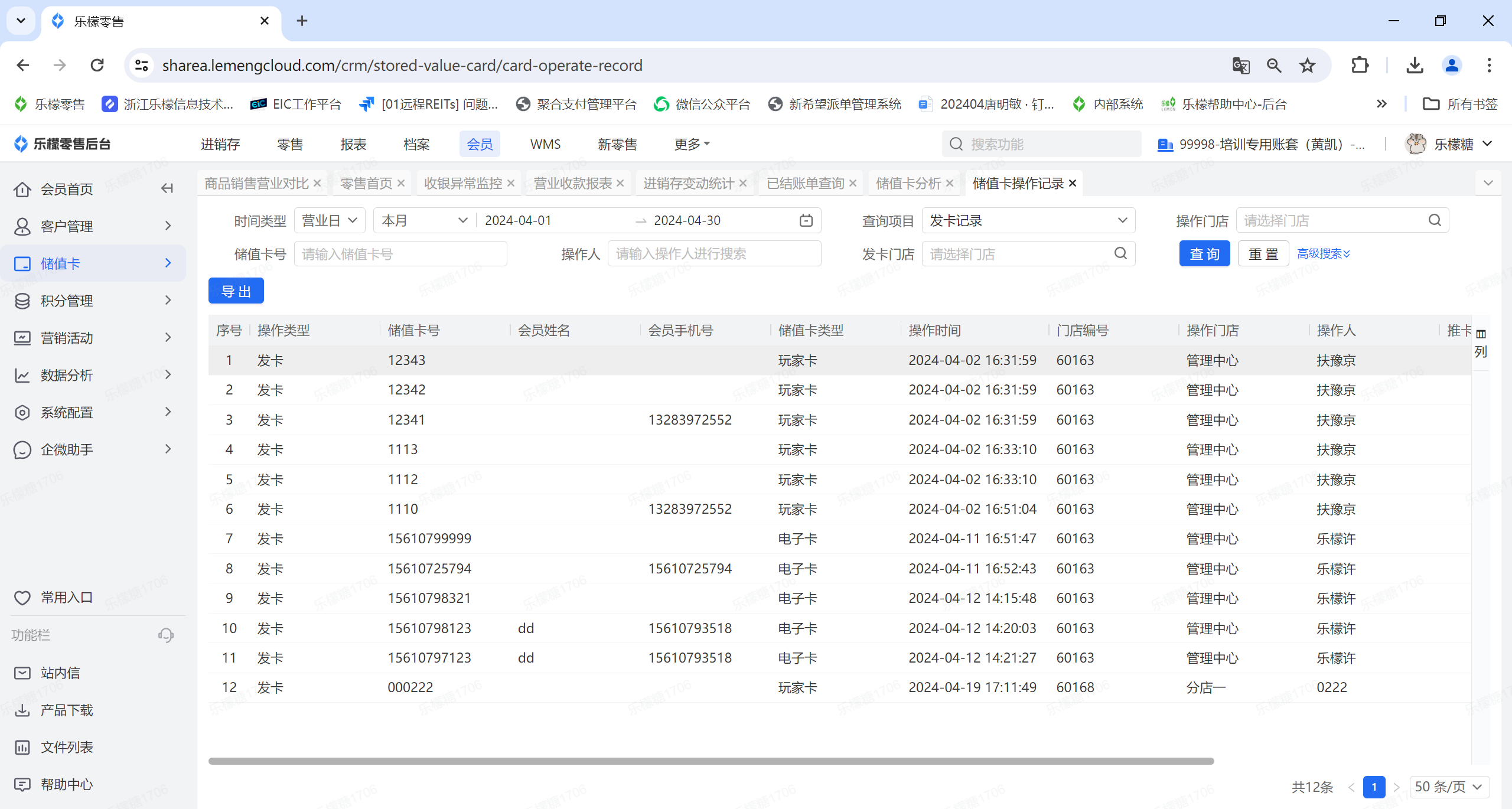Image resolution: width=1512 pixels, height=809 pixels.
Task: Open 新零售 top menu
Action: pos(617,144)
